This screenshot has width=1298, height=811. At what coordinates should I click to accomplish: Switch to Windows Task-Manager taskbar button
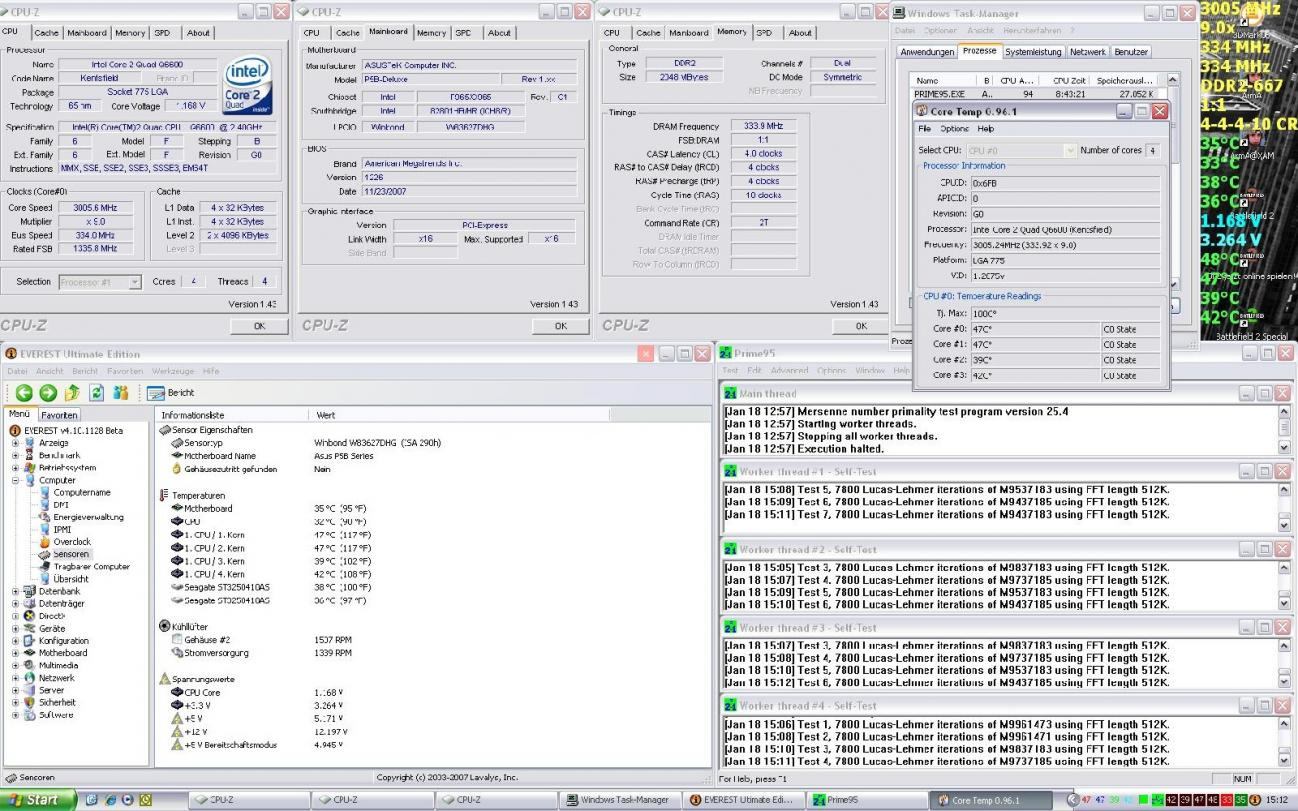coord(618,800)
